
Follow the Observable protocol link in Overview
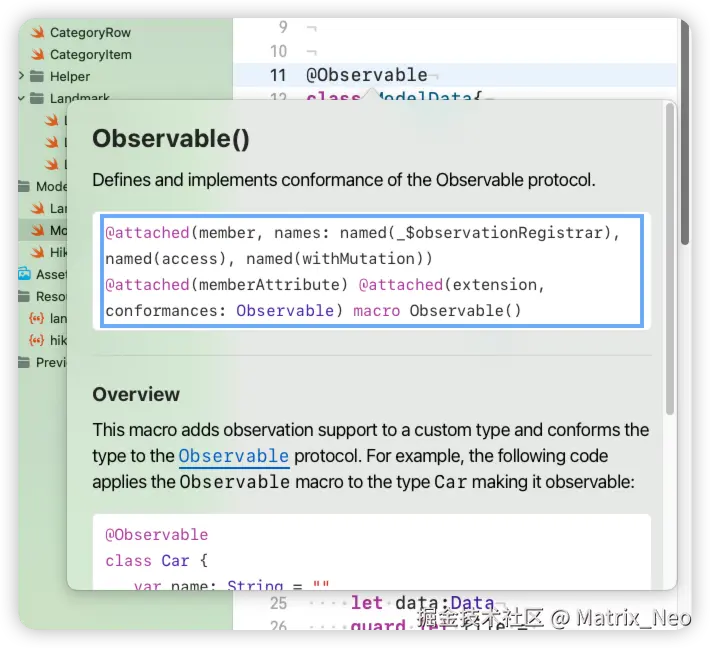234,456
